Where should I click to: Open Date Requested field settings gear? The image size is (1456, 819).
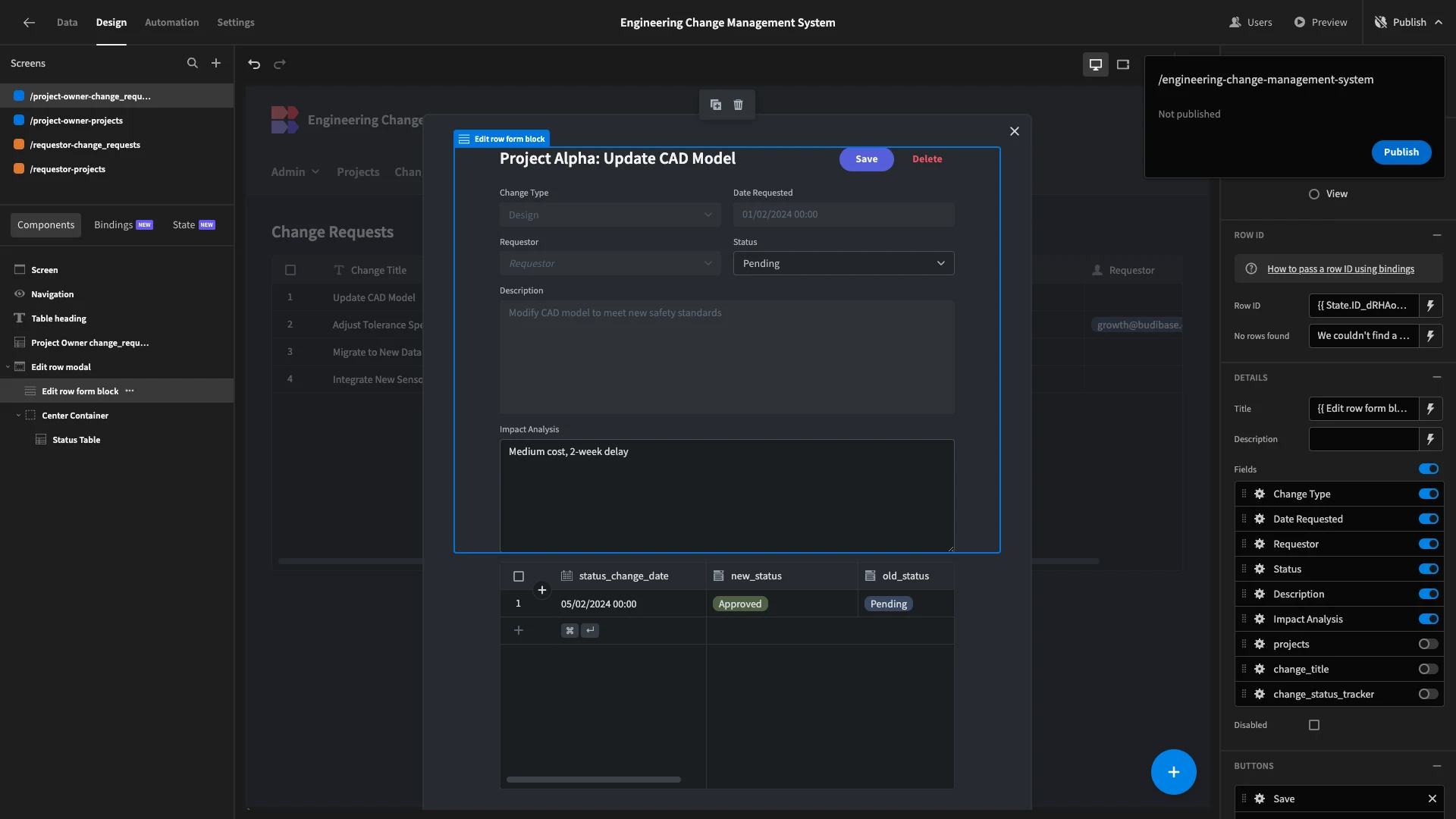[x=1260, y=519]
